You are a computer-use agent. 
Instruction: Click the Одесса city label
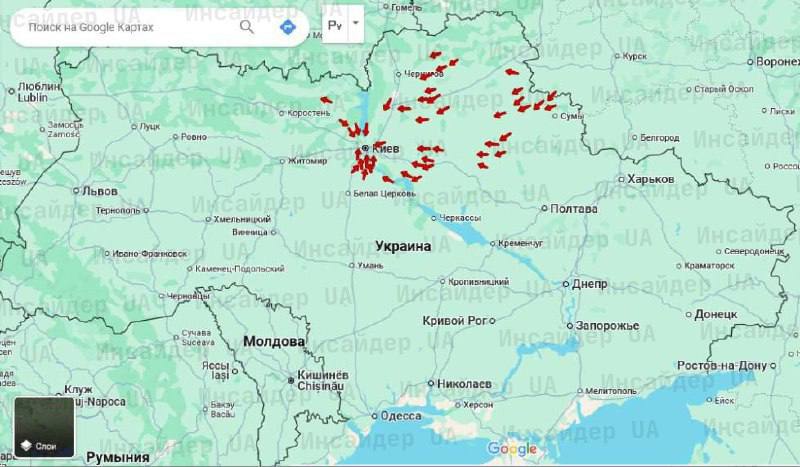[400, 416]
